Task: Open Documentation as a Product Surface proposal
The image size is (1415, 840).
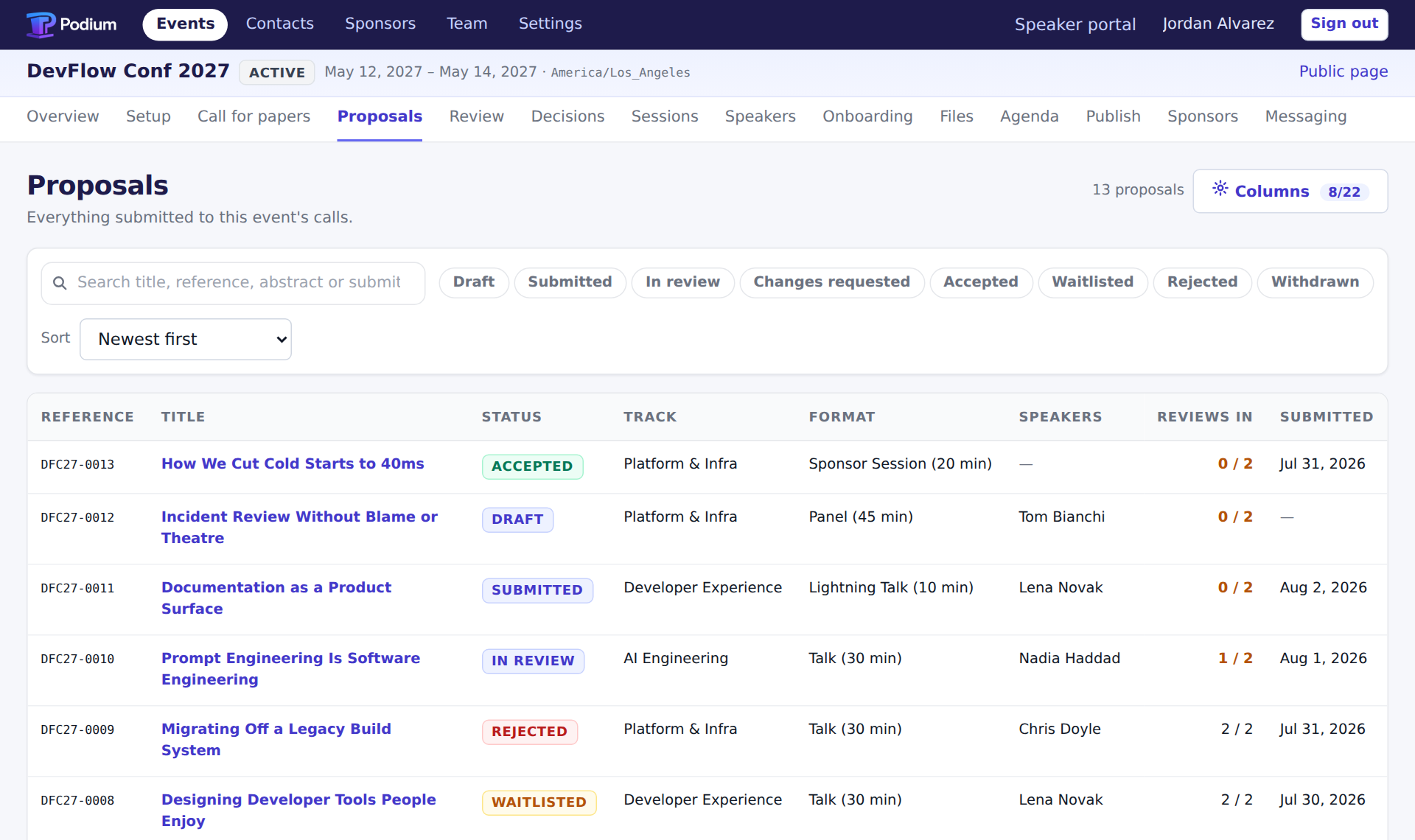Action: [x=276, y=598]
